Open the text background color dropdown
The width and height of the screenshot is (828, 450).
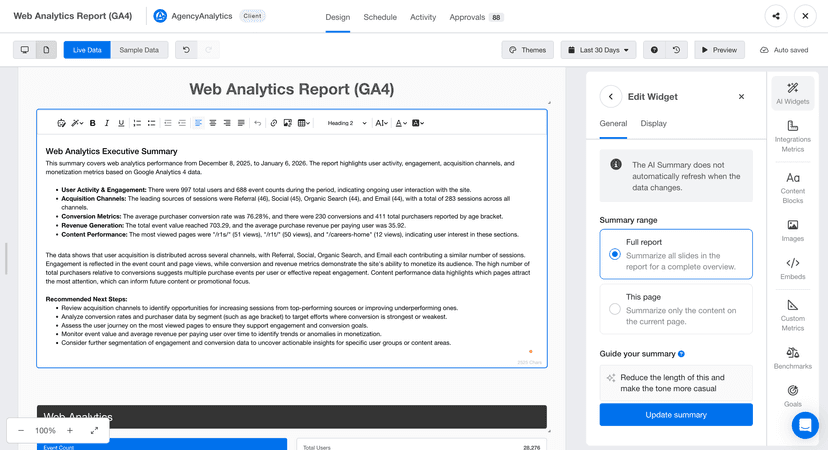(x=418, y=123)
